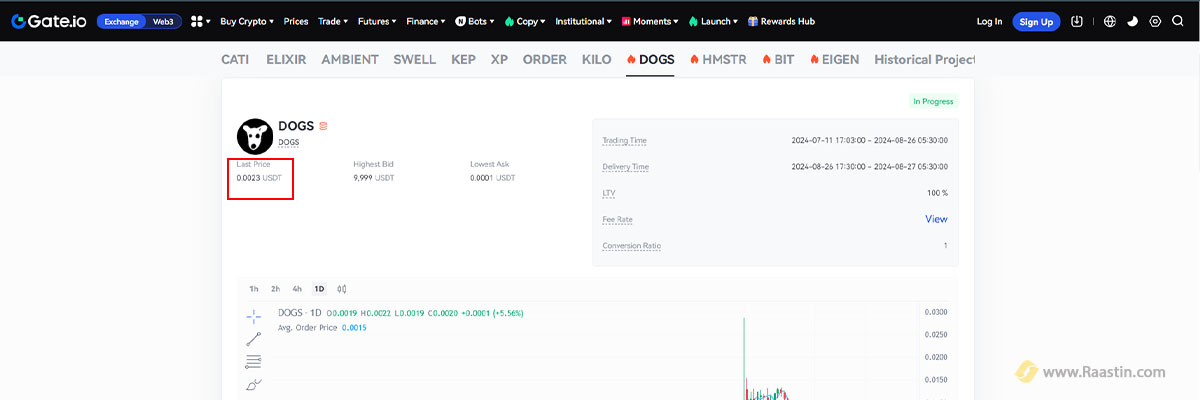Expand the Bots dropdown menu
The image size is (1200, 400).
click(476, 21)
